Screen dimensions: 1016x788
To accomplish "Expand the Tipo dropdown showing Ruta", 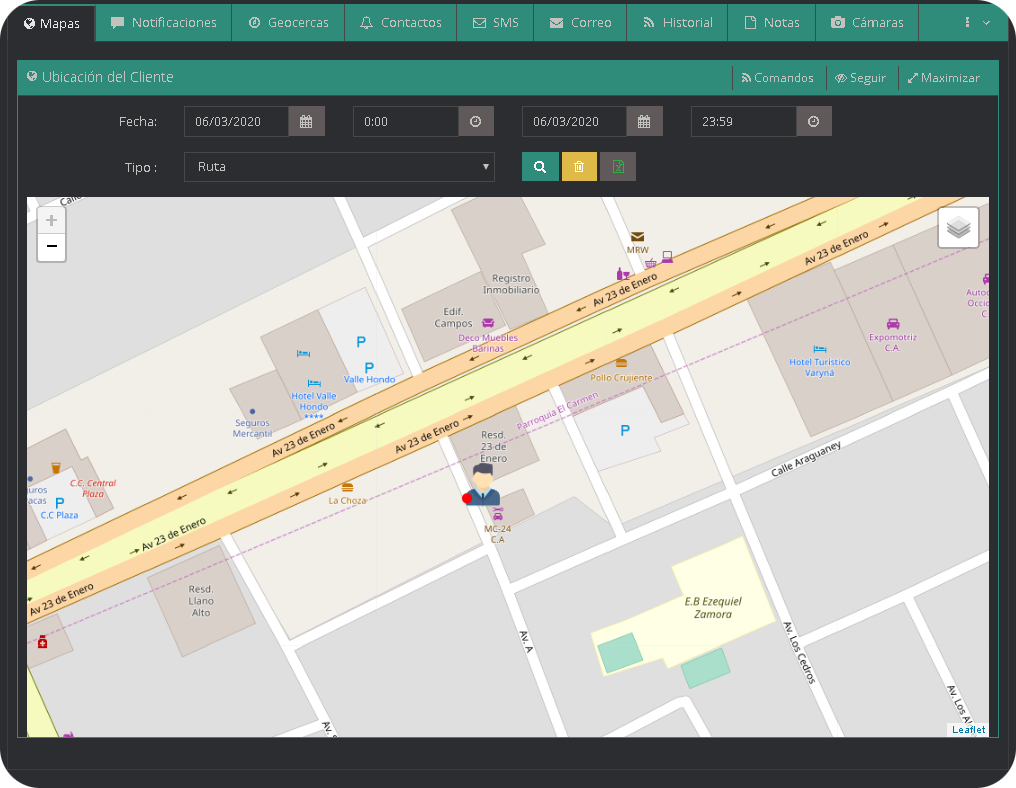I will click(339, 167).
